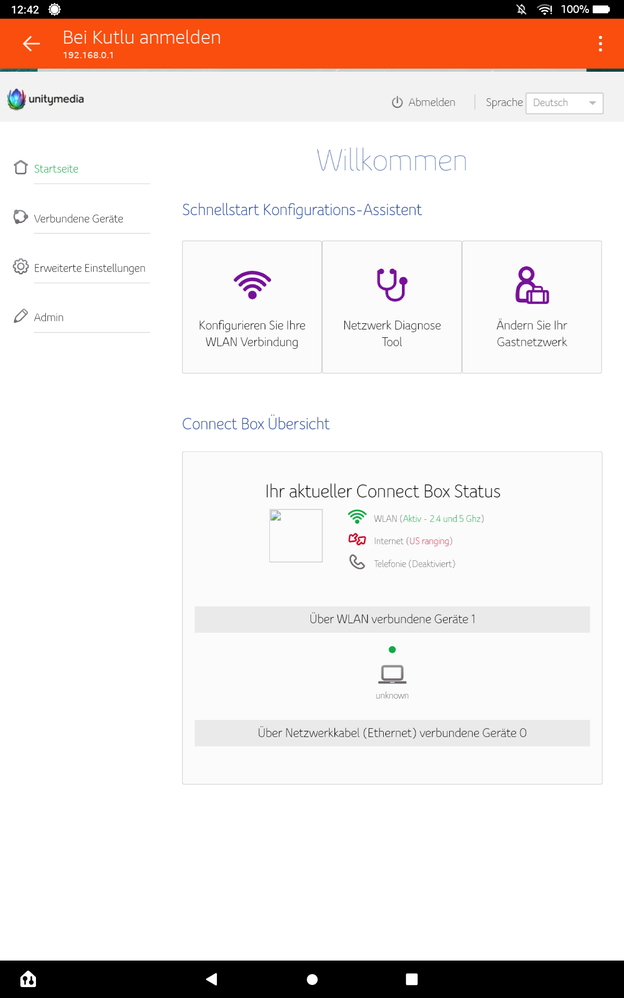Viewport: 624px width, 998px height.
Task: Expand the WLAN verbundene Geräte section
Action: tap(391, 619)
